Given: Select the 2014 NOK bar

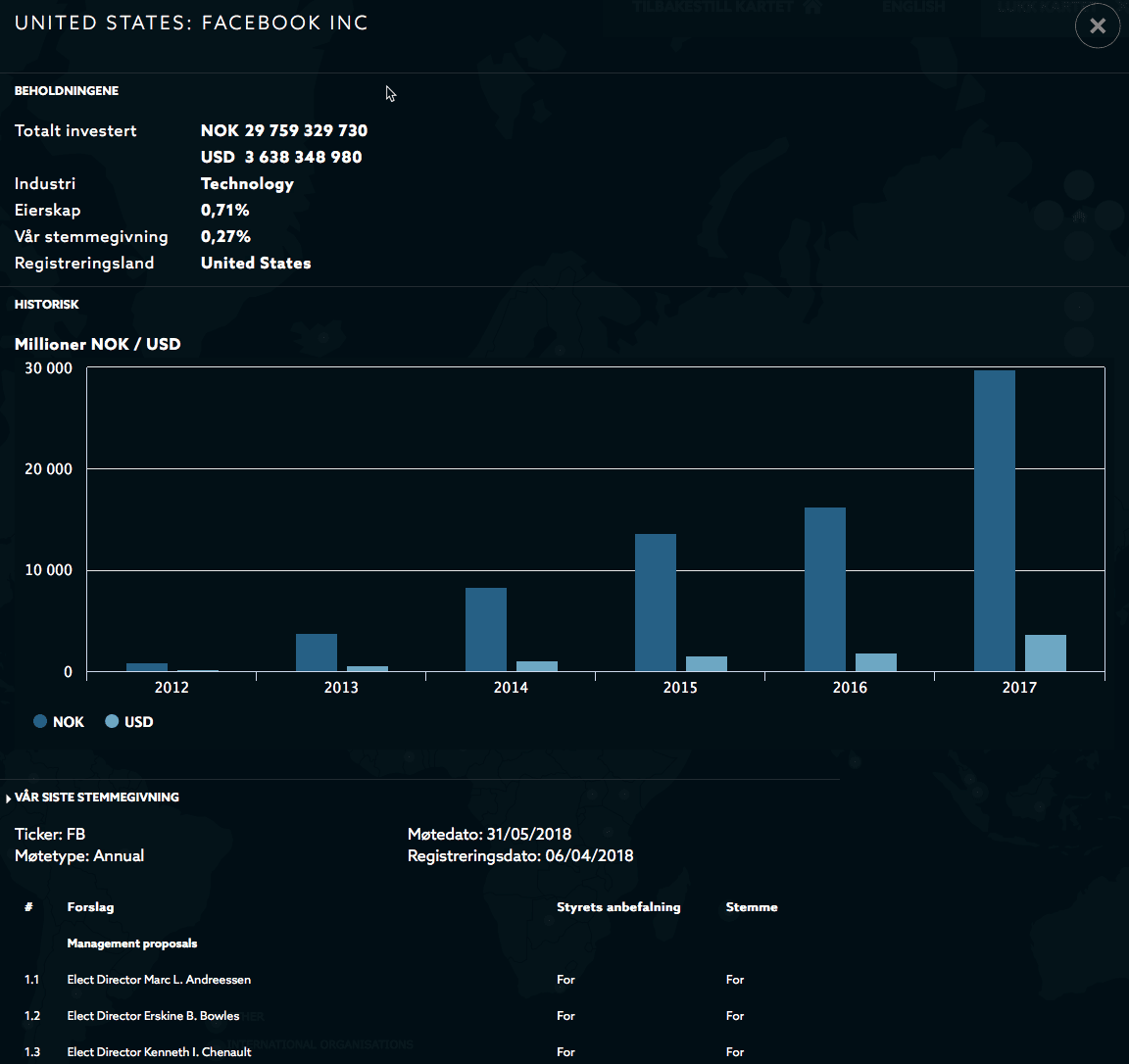Looking at the screenshot, I should coord(485,629).
